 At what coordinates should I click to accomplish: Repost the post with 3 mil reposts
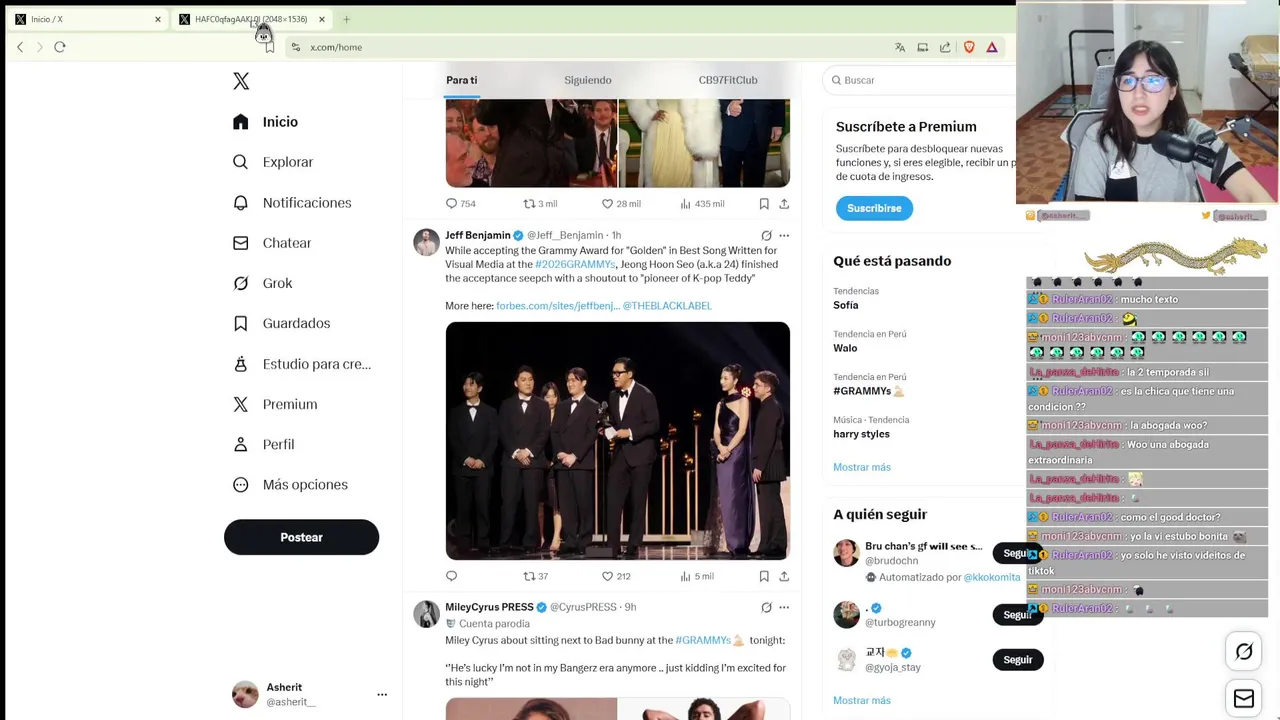(x=540, y=204)
